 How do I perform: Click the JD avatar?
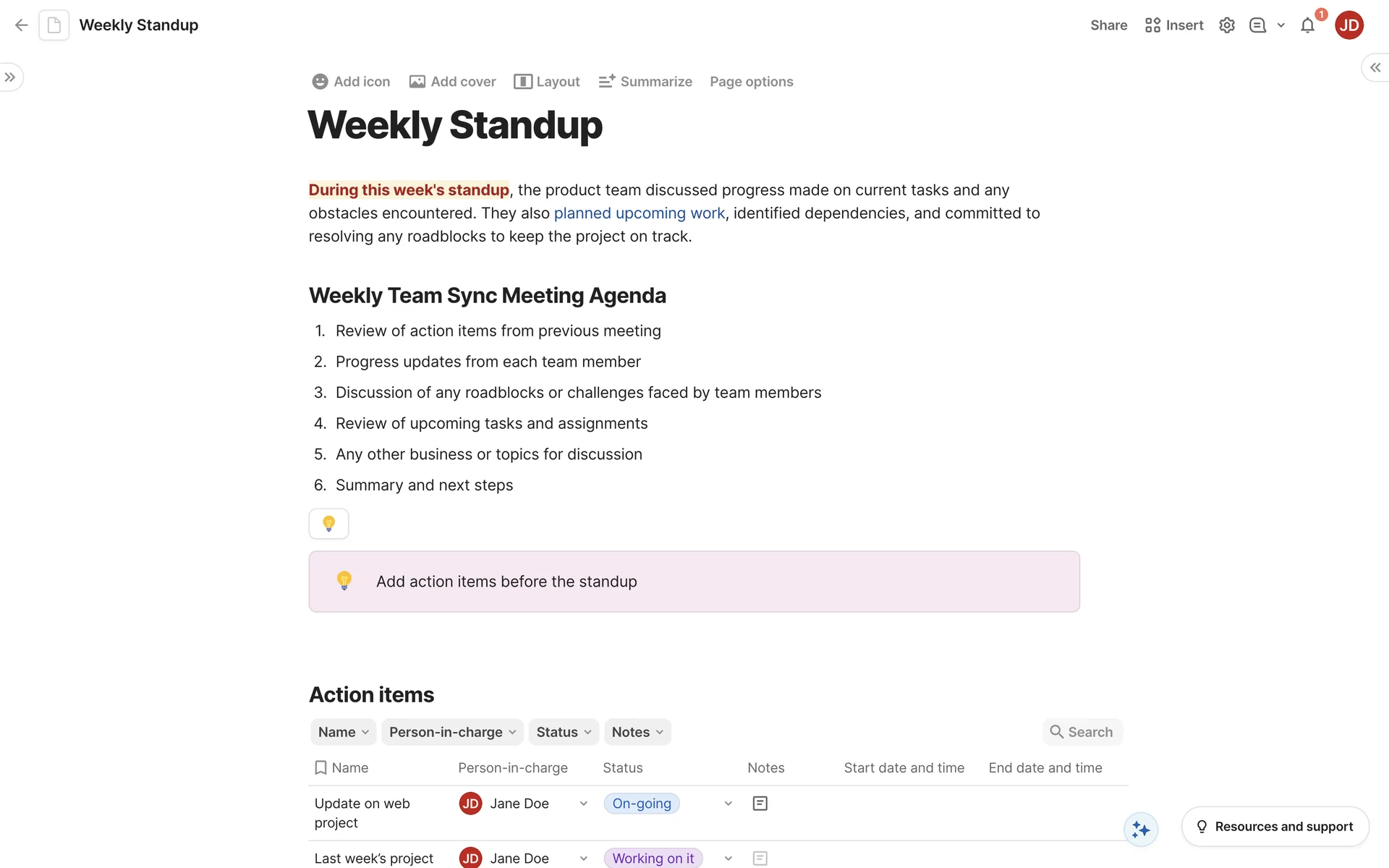pyautogui.click(x=1348, y=25)
